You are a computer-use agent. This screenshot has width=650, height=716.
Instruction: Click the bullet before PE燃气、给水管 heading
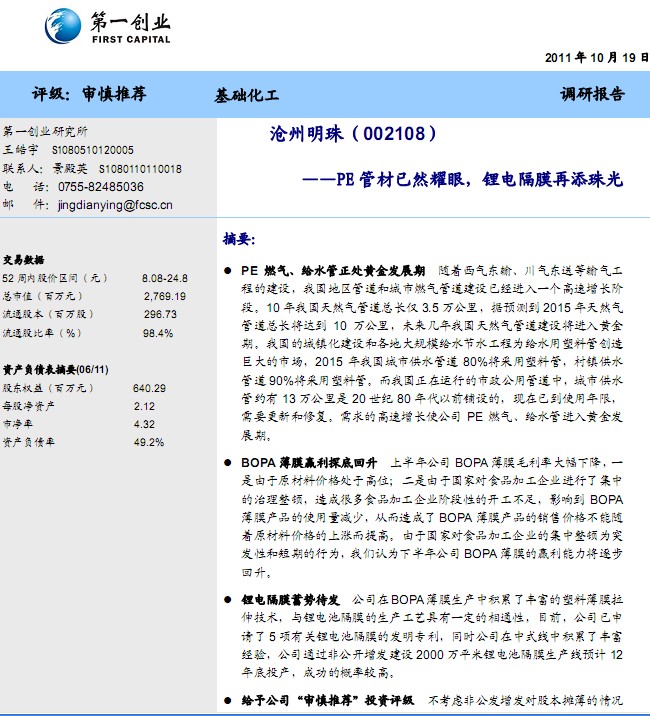[x=229, y=271]
